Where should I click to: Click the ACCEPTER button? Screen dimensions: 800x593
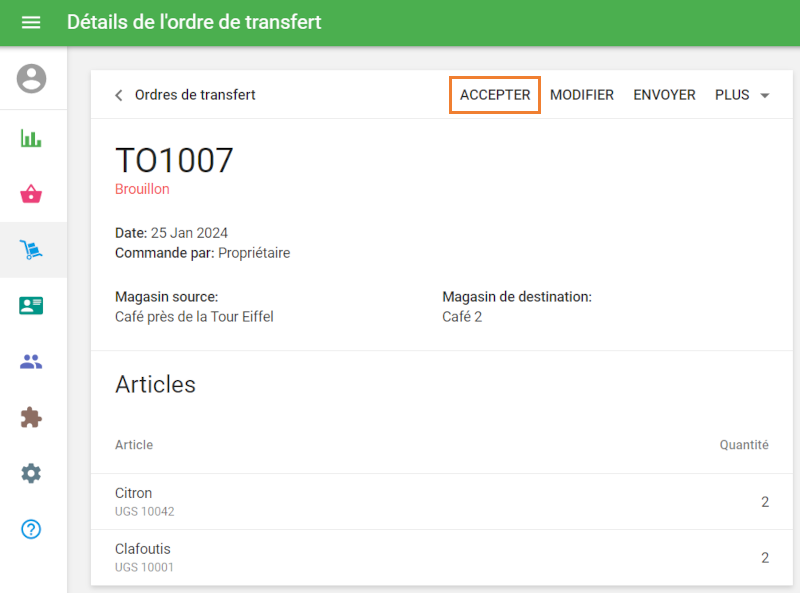click(495, 95)
